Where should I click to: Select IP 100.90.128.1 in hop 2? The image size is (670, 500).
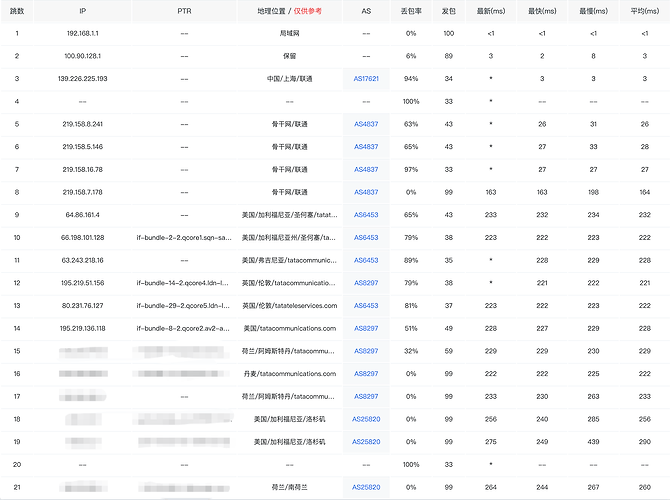(82, 56)
